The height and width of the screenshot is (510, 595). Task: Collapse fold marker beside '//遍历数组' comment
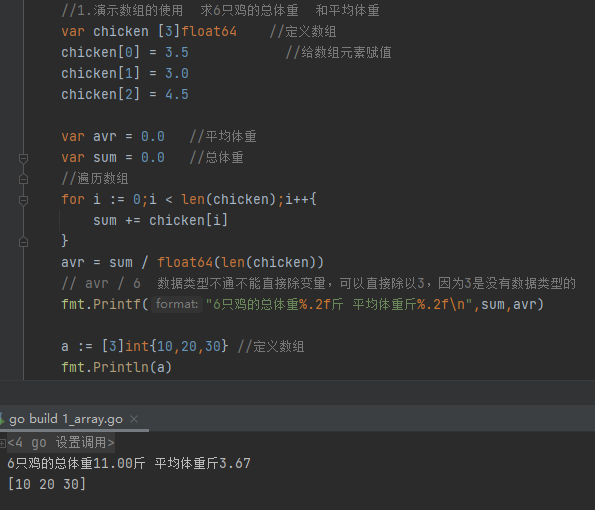(x=23, y=179)
